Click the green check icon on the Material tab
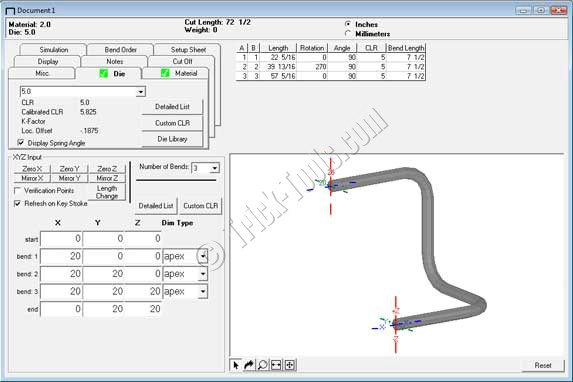Image resolution: width=573 pixels, height=382 pixels. coord(165,73)
